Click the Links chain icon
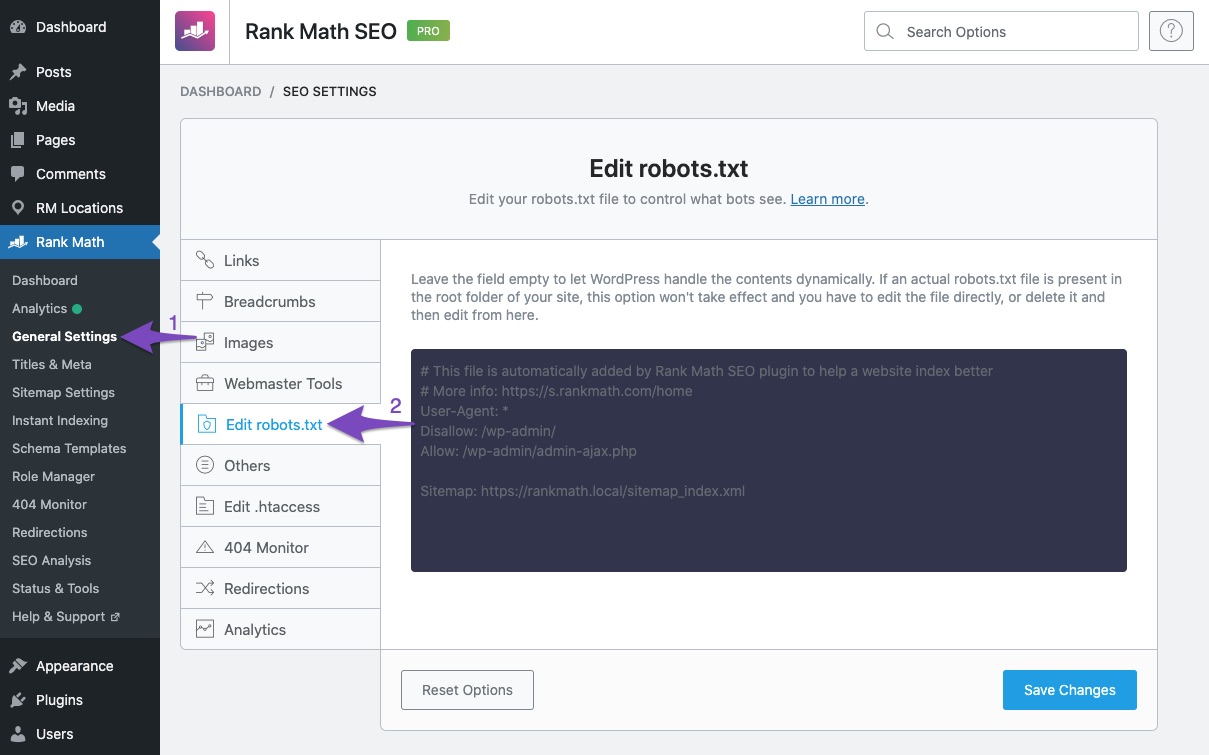The width and height of the screenshot is (1209, 755). [205, 260]
